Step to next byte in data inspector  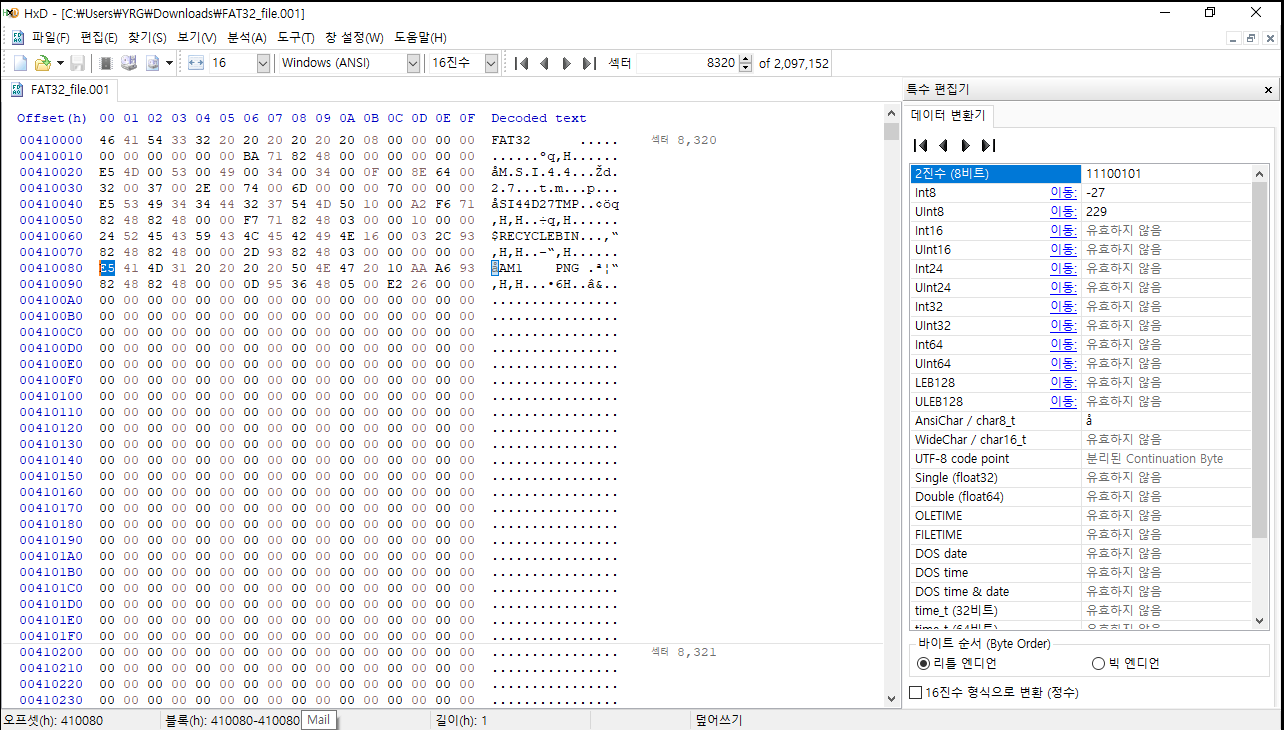point(965,145)
